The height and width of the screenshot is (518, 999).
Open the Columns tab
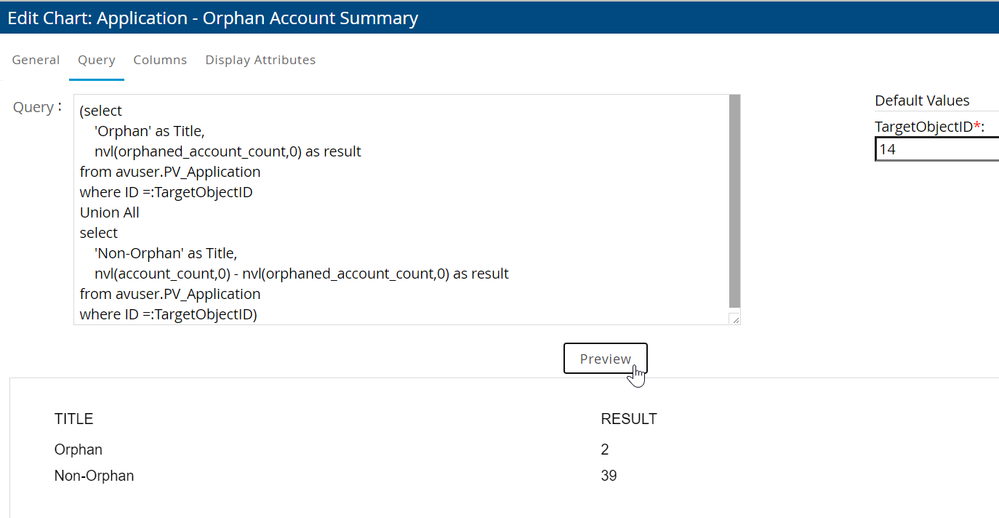[160, 60]
